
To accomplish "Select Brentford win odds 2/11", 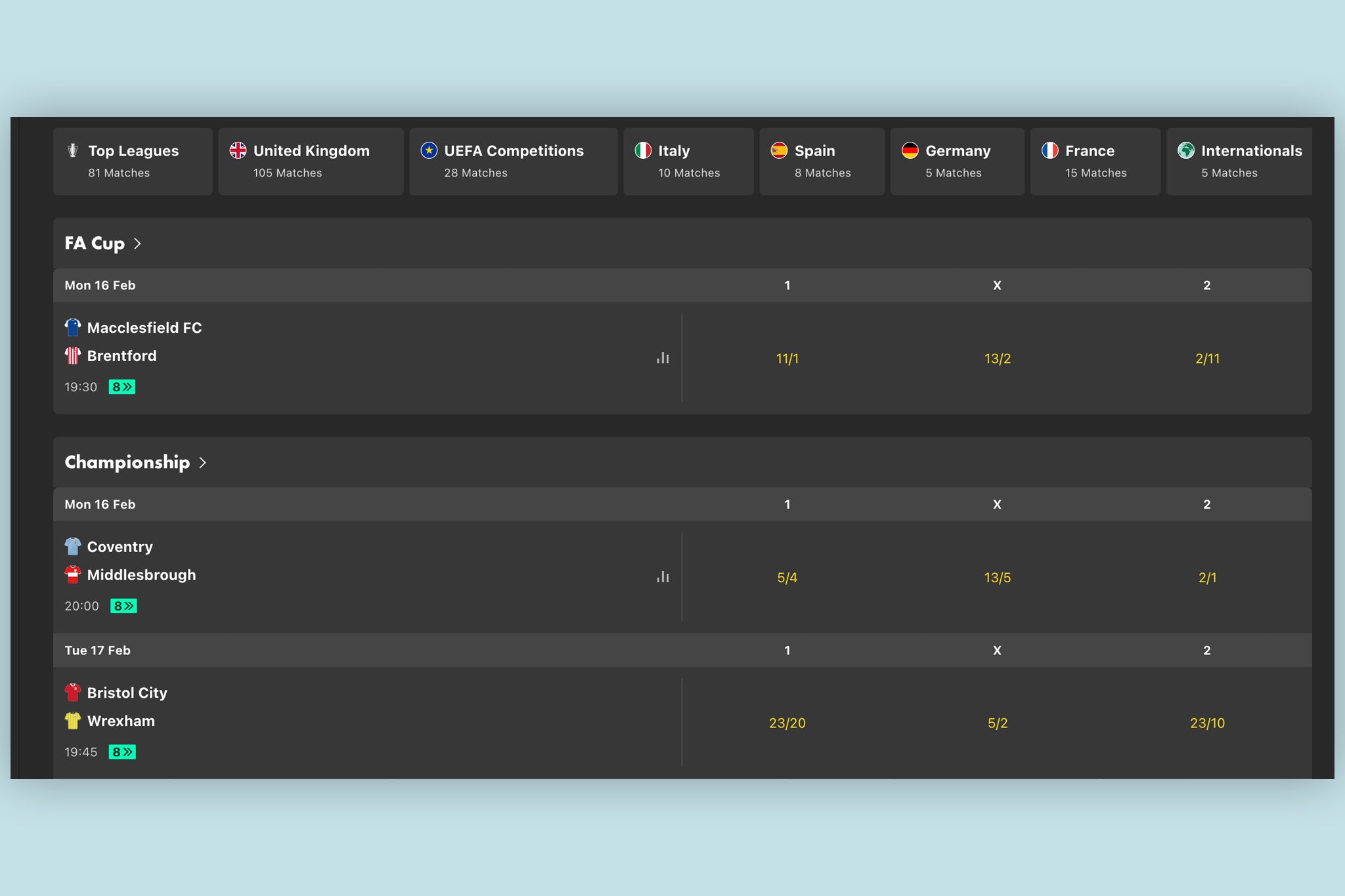I will pos(1207,358).
